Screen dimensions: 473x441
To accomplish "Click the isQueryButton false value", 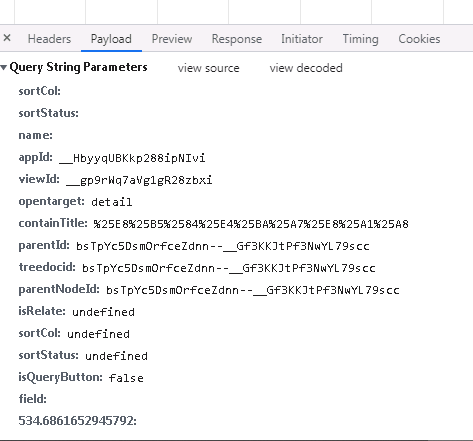I will (x=126, y=378).
